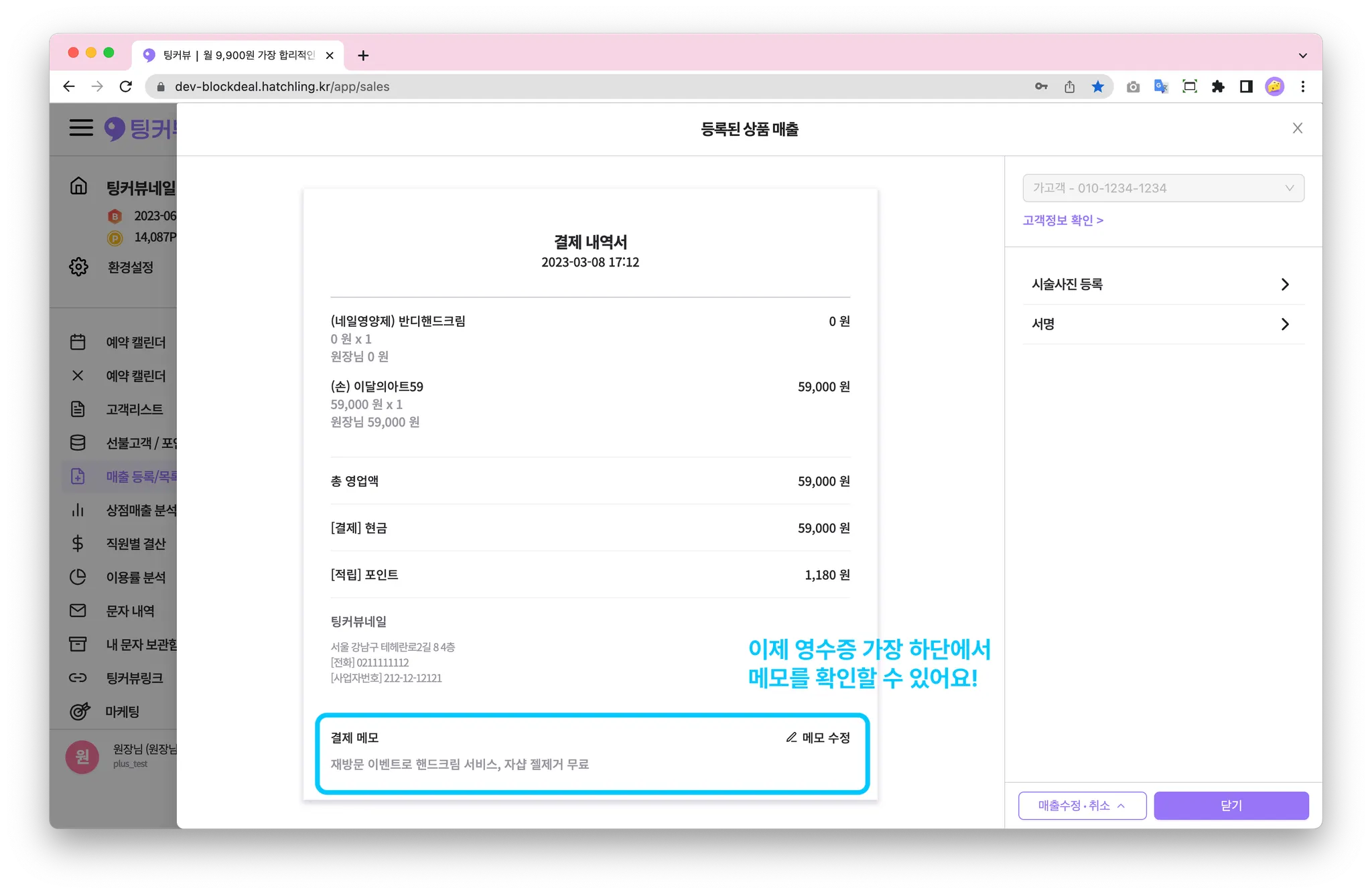Click the pencil icon next to 메모 수정
Viewport: 1372px width, 894px height.
(x=791, y=737)
